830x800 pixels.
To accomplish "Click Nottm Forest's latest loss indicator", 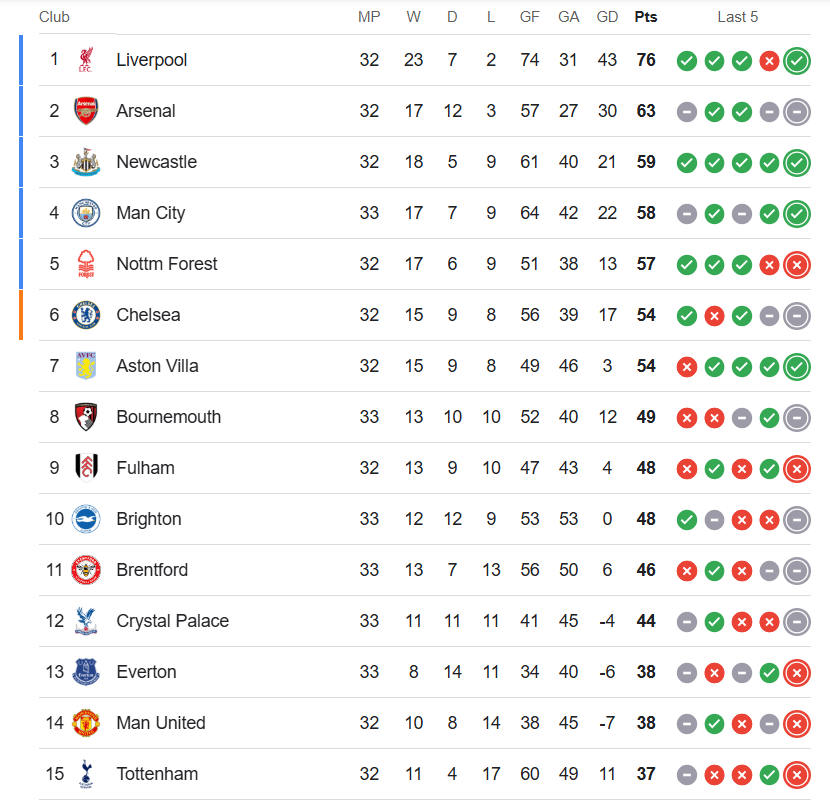I will point(797,265).
